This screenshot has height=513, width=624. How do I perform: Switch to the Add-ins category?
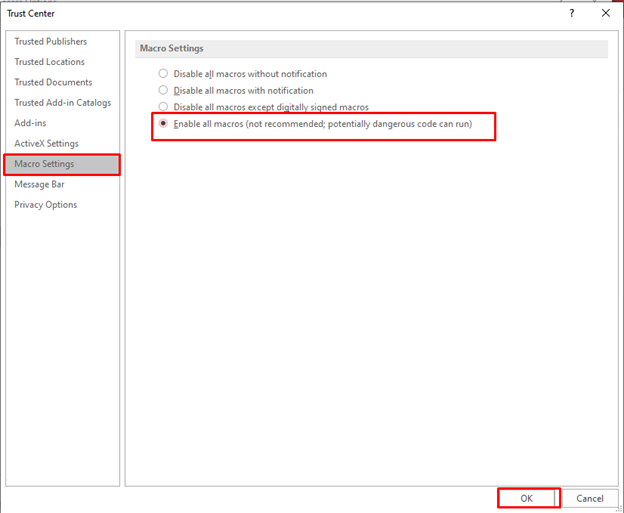point(30,123)
